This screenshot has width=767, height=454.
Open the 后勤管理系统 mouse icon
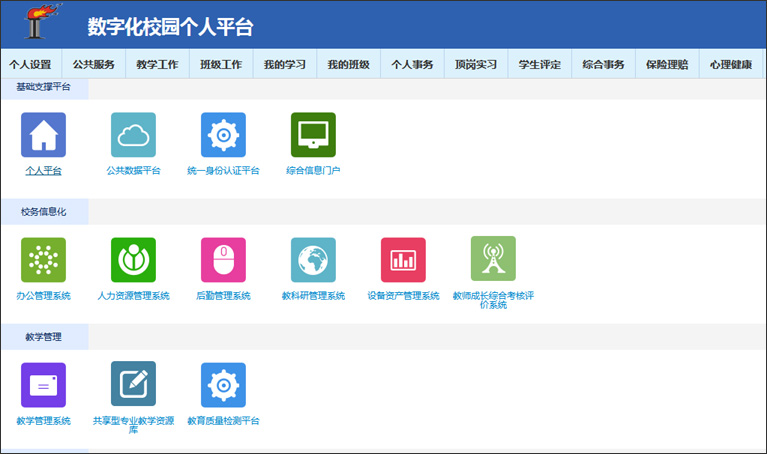pos(223,260)
